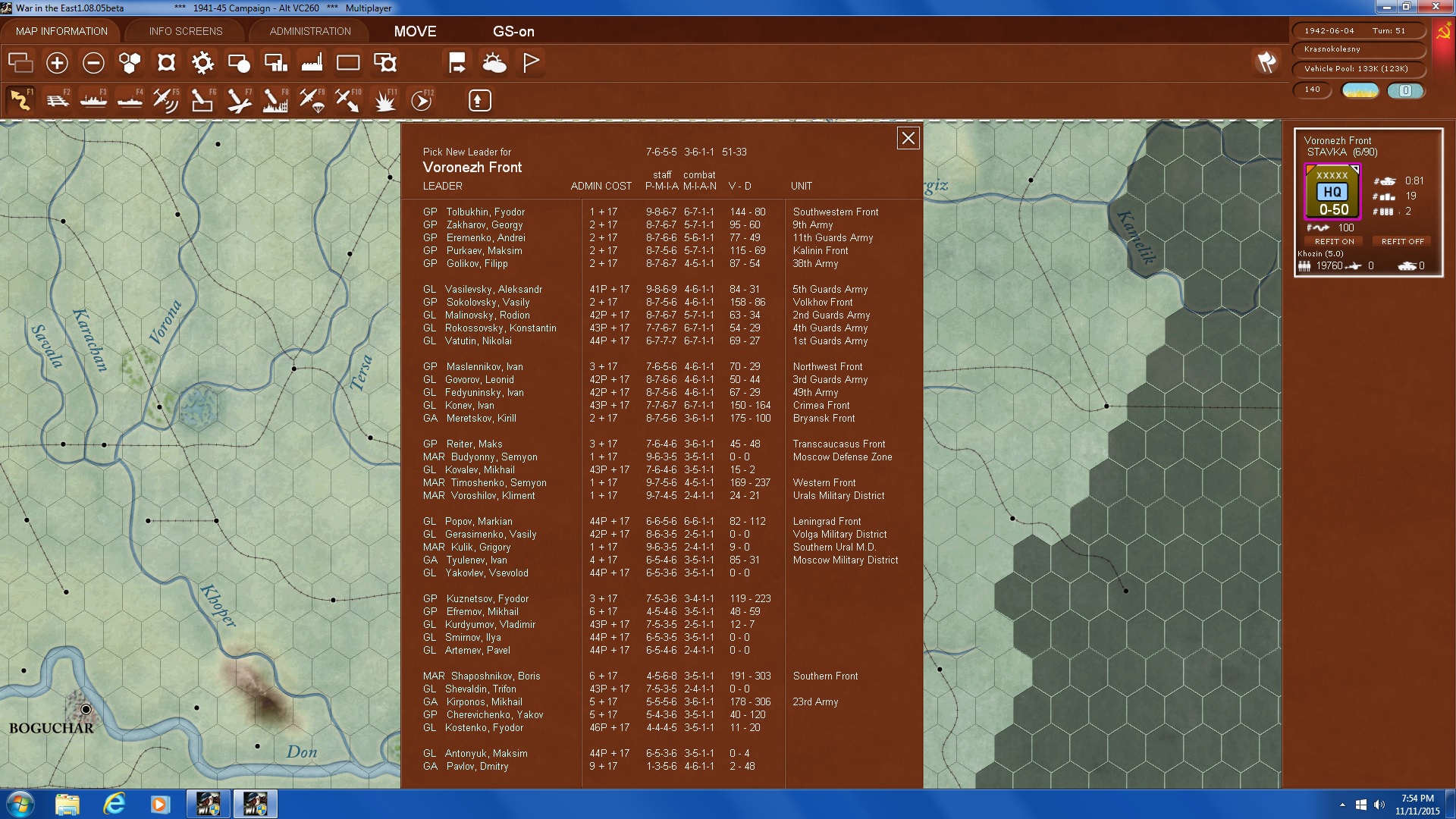
Task: Select leader Timoshenko, Semyon
Action: click(485, 482)
